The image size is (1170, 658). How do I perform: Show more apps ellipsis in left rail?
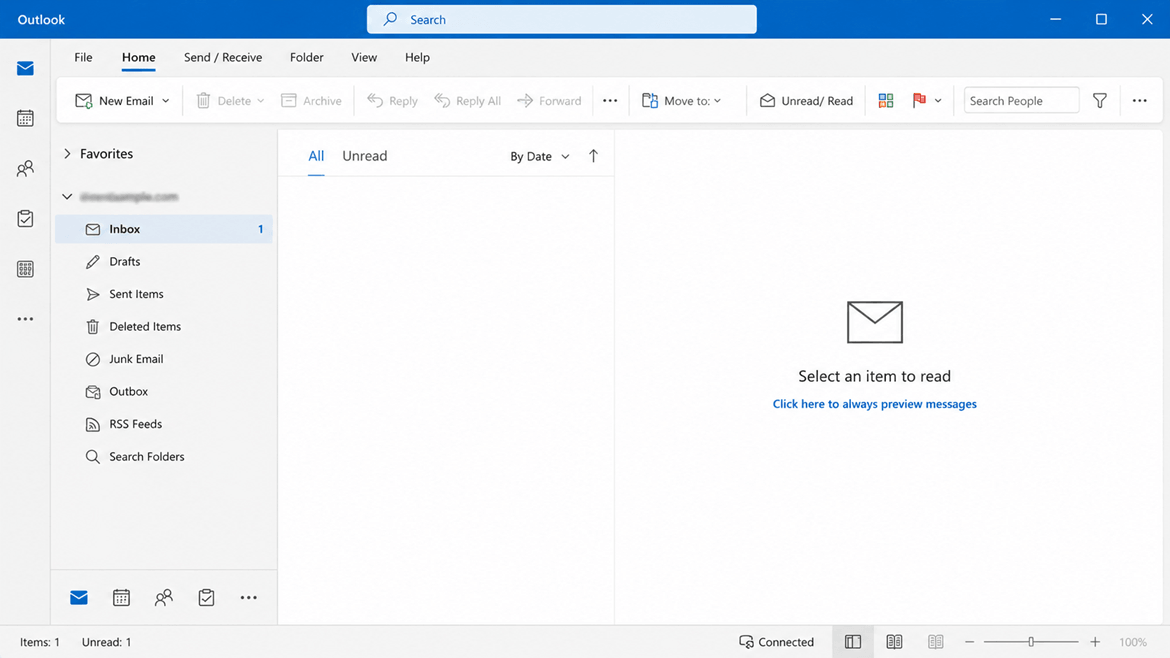pyautogui.click(x=25, y=319)
